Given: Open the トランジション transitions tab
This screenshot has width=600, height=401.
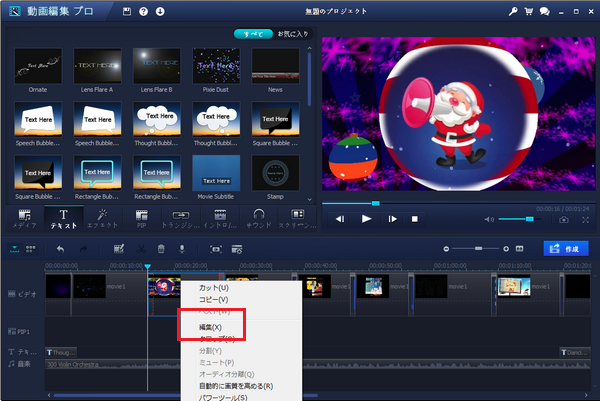Looking at the screenshot, I should pyautogui.click(x=181, y=219).
